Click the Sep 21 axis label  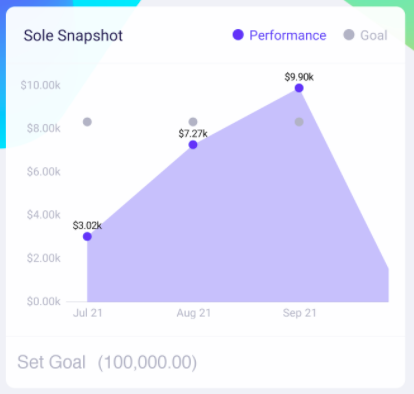click(x=299, y=313)
